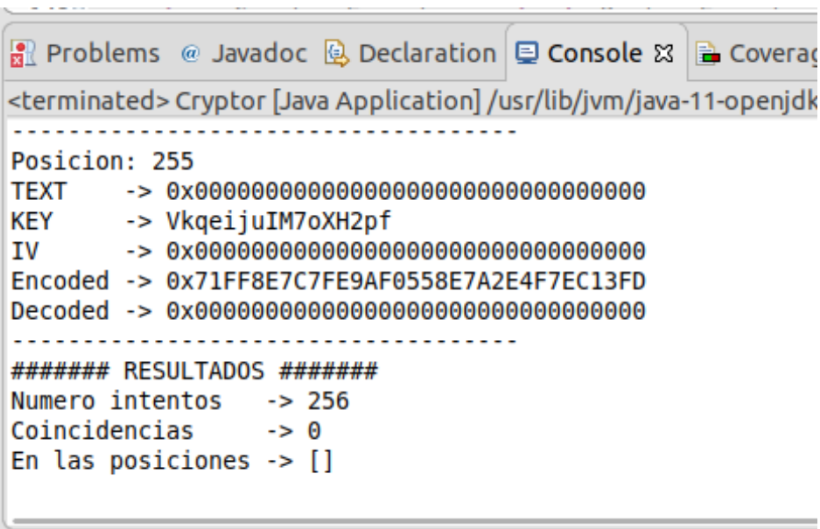Select the Declaration tab
The height and width of the screenshot is (529, 820).
426,54
